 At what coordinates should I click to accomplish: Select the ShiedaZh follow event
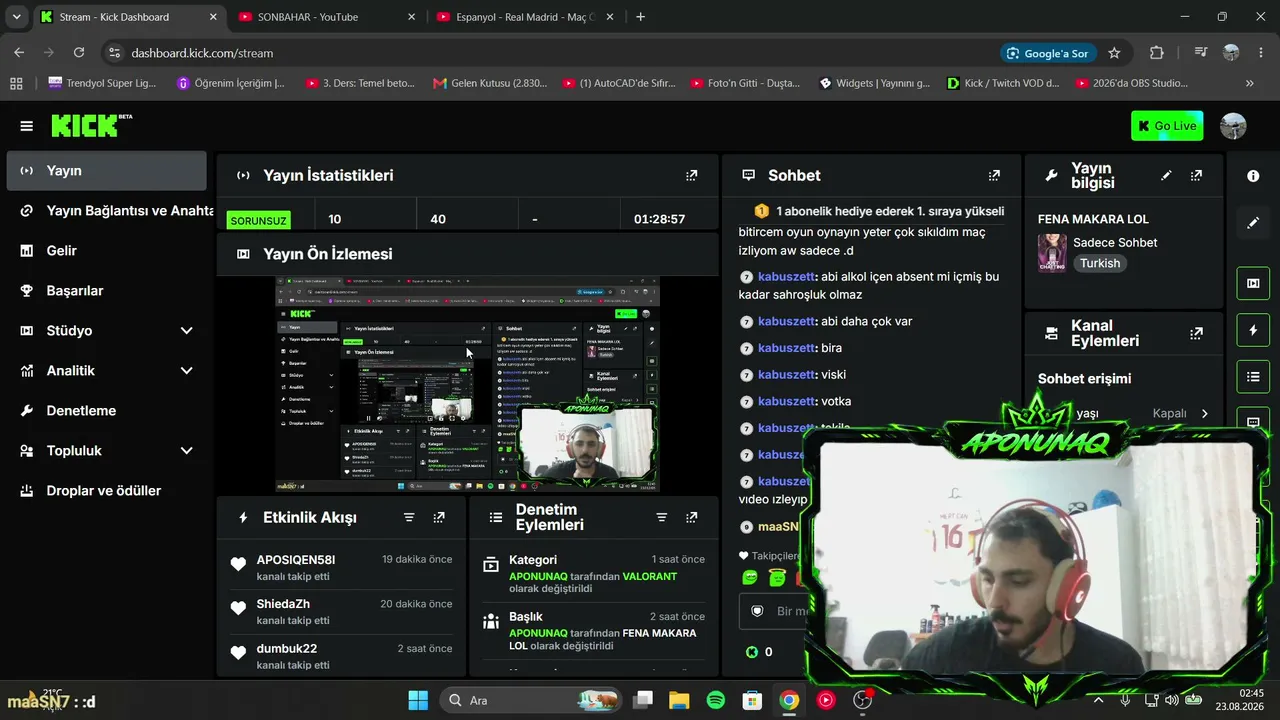click(x=342, y=612)
